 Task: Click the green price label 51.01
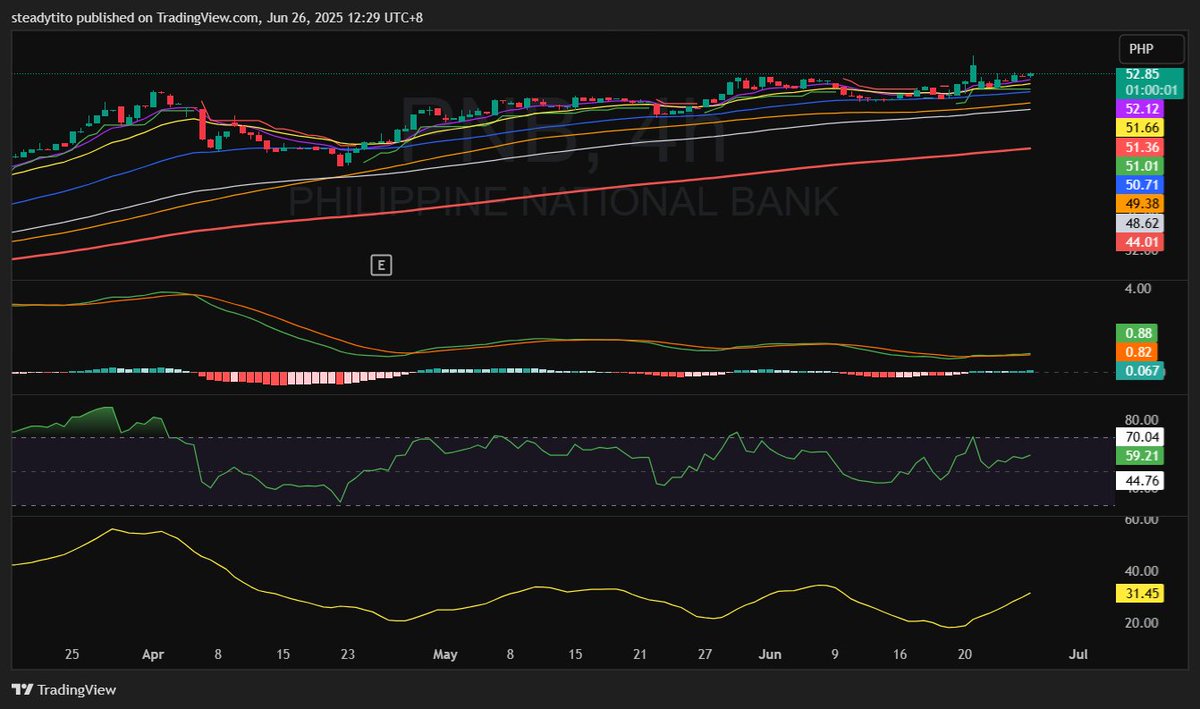pos(1142,166)
